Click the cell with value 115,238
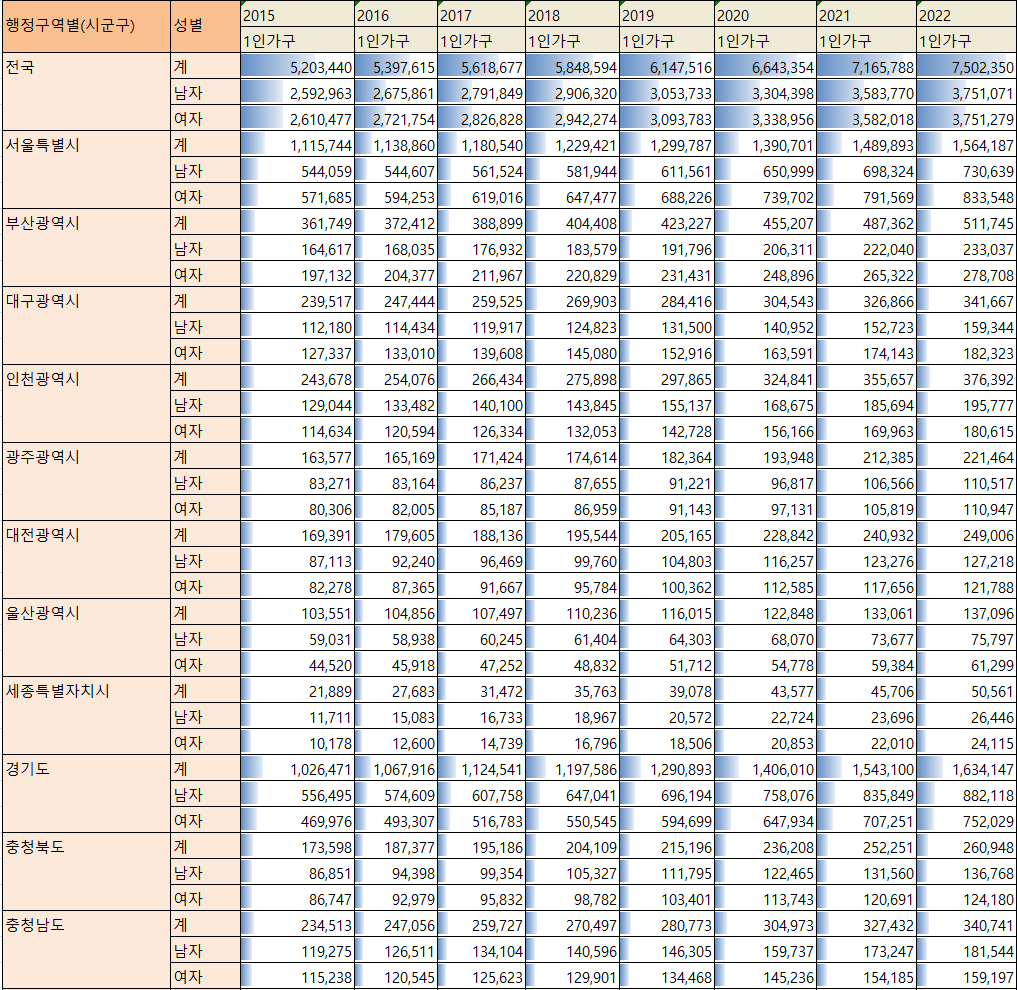 coord(297,976)
